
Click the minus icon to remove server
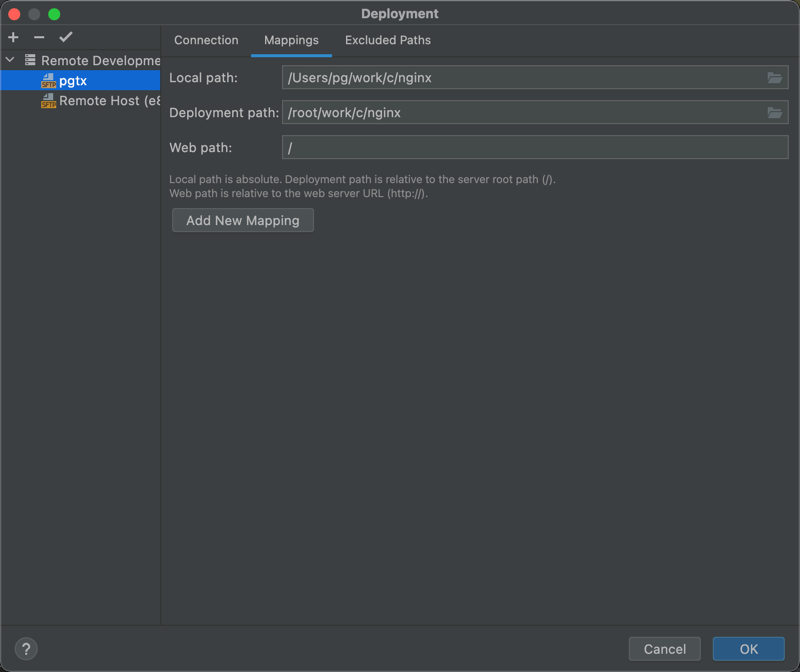39,37
